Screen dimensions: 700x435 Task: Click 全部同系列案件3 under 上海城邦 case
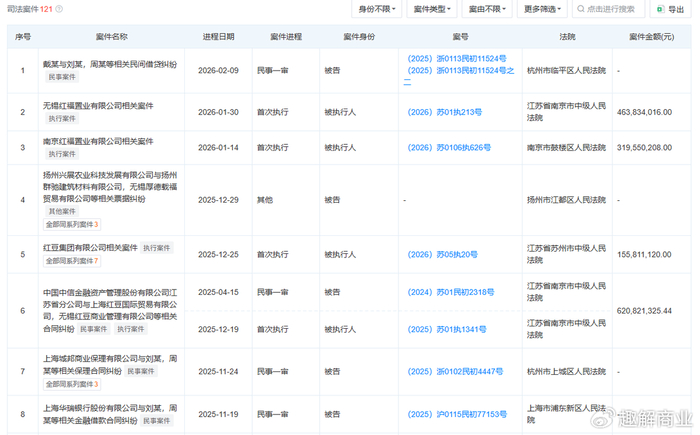(72, 384)
